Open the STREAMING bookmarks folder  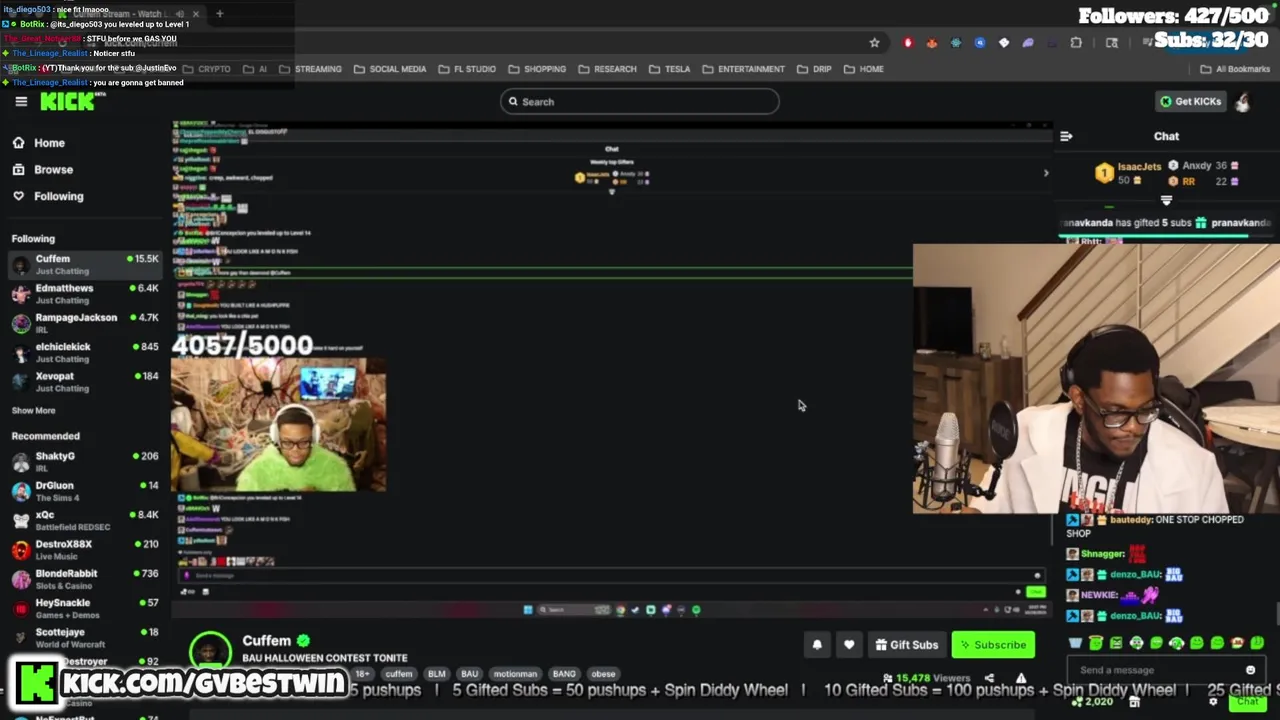(311, 69)
